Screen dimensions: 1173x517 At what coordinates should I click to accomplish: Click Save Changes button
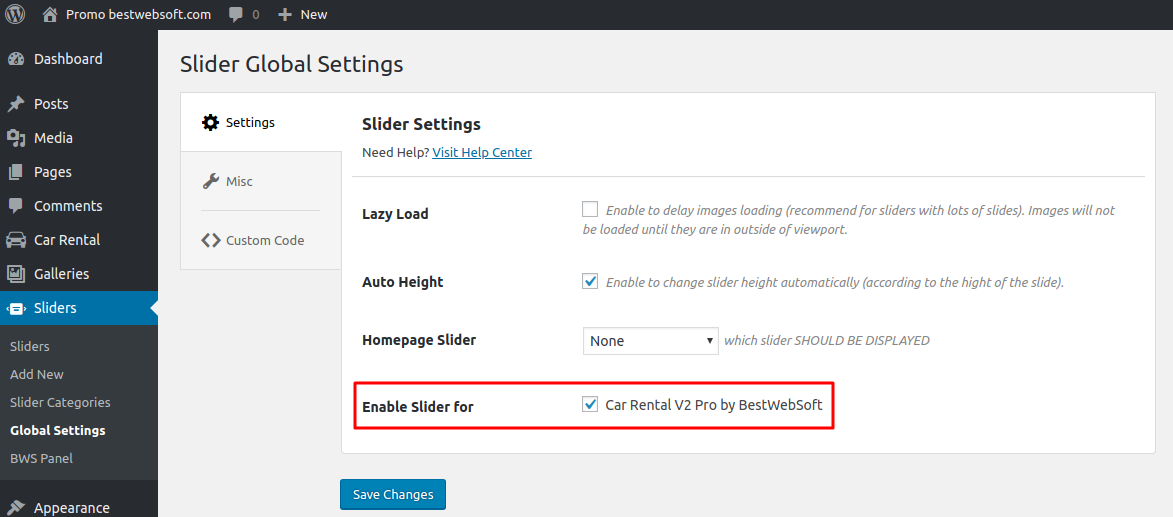[x=393, y=495]
